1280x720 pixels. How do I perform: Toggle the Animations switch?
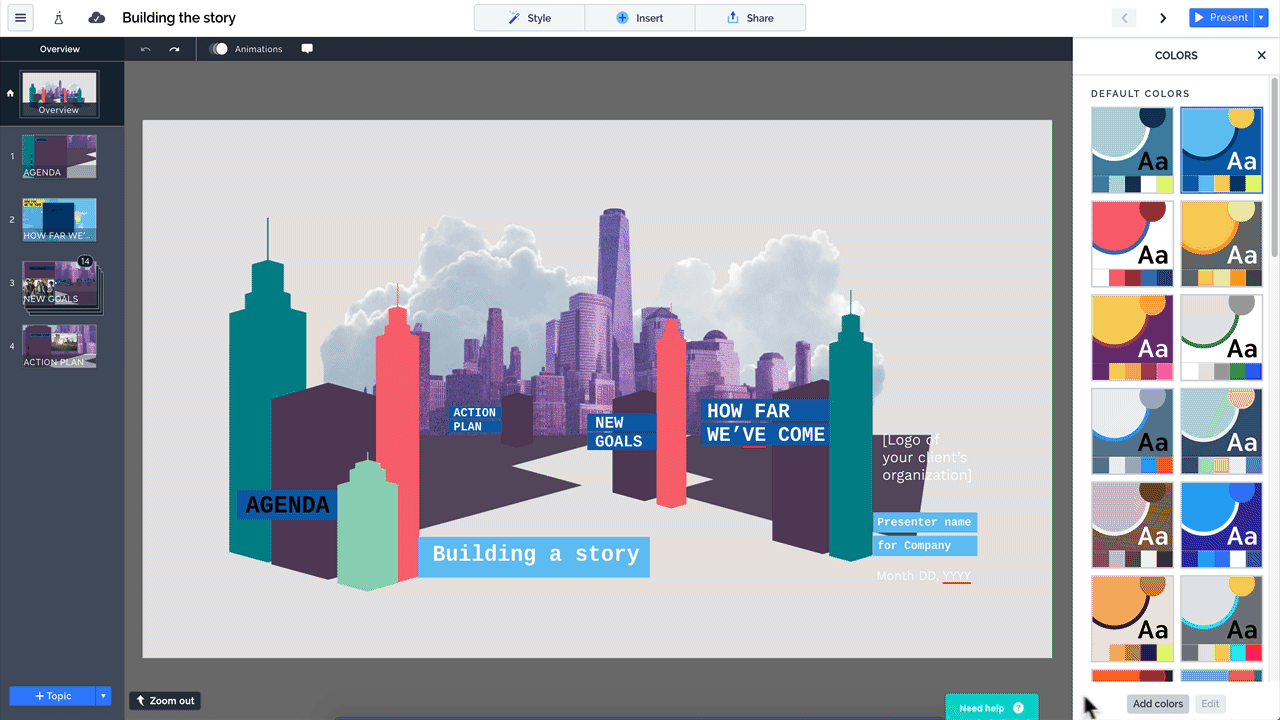(x=218, y=49)
